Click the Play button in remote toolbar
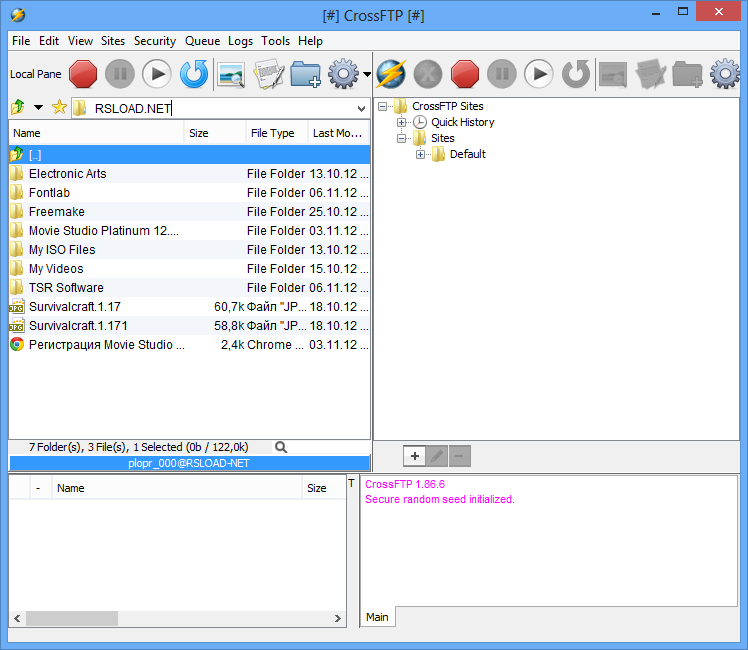Screen dimensions: 748x650 pos(539,74)
